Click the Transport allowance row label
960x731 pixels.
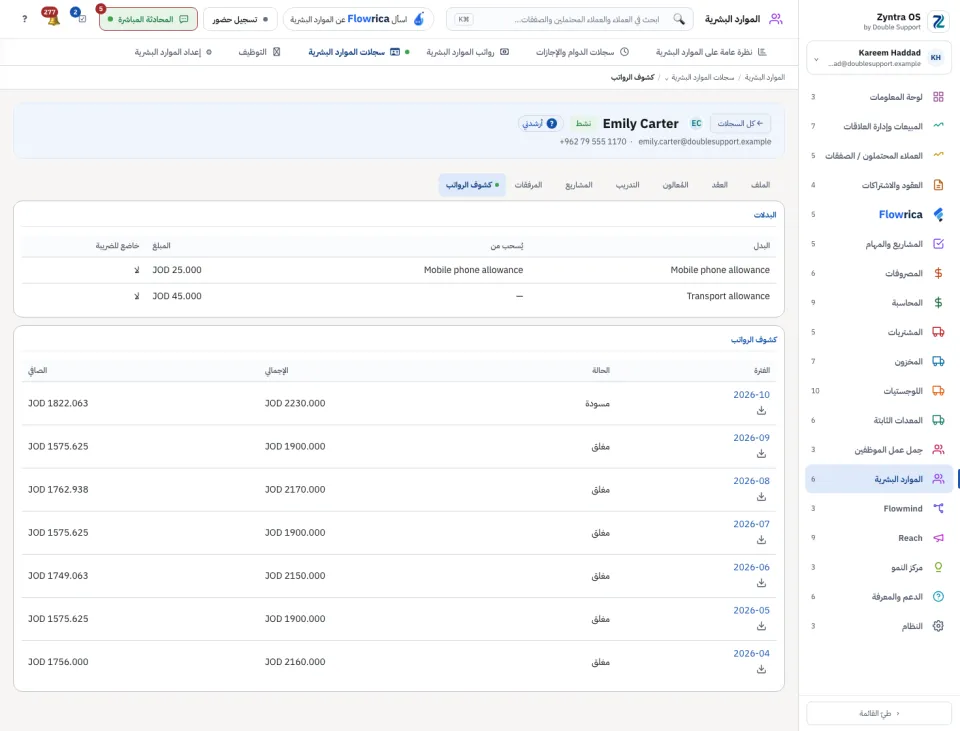point(728,296)
